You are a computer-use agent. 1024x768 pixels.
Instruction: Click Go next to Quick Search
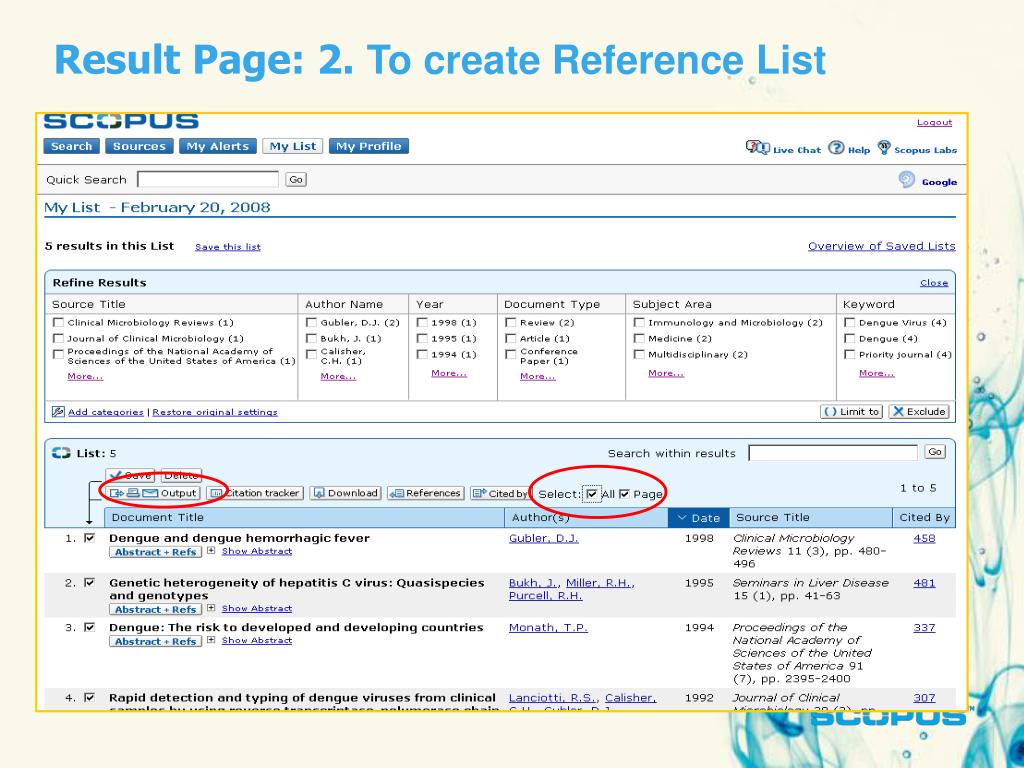[x=296, y=180]
